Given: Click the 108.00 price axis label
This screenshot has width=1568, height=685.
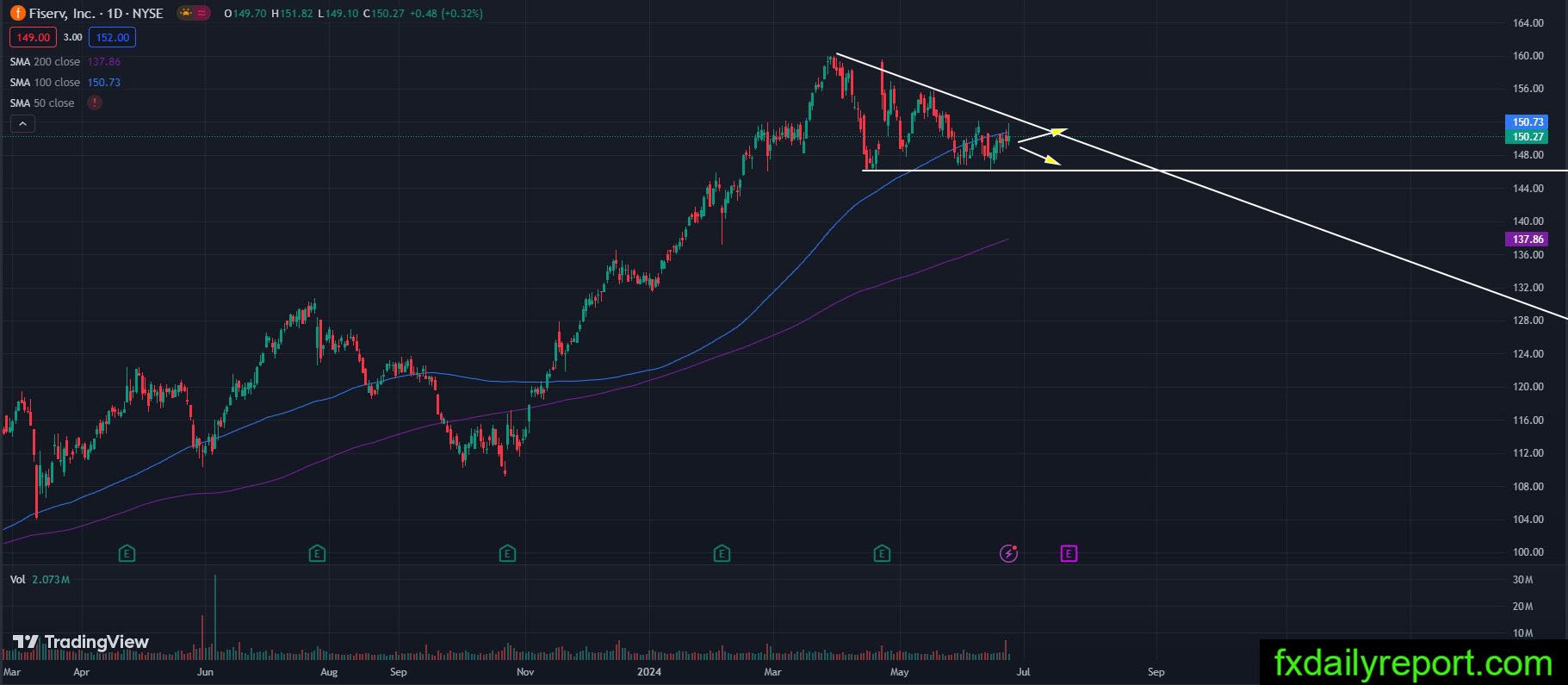Looking at the screenshot, I should [x=1528, y=487].
